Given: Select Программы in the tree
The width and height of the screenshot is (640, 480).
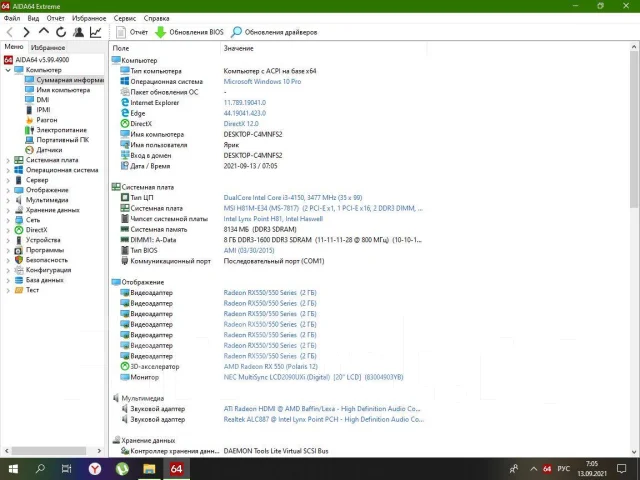Looking at the screenshot, I should point(39,250).
